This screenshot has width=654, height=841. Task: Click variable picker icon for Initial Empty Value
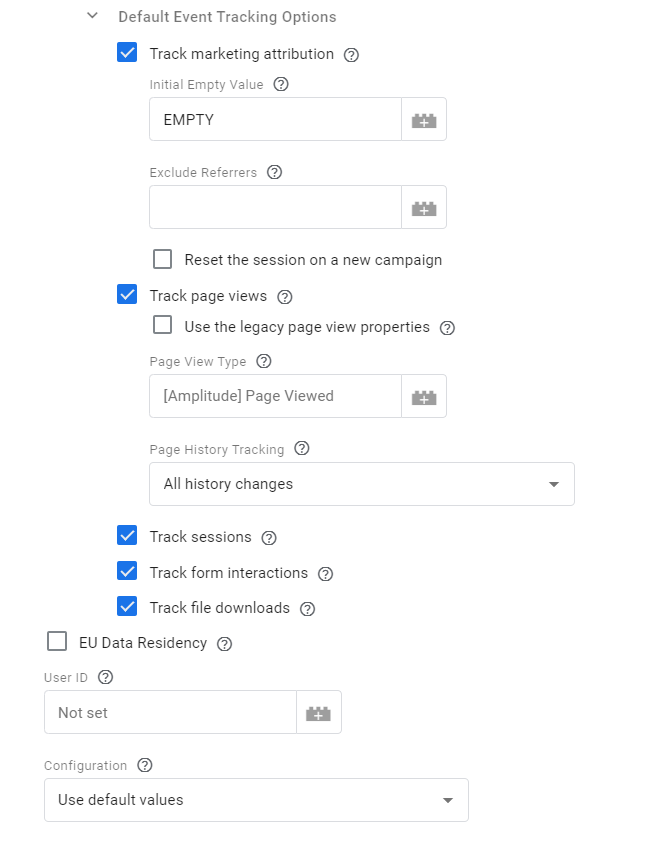(424, 120)
